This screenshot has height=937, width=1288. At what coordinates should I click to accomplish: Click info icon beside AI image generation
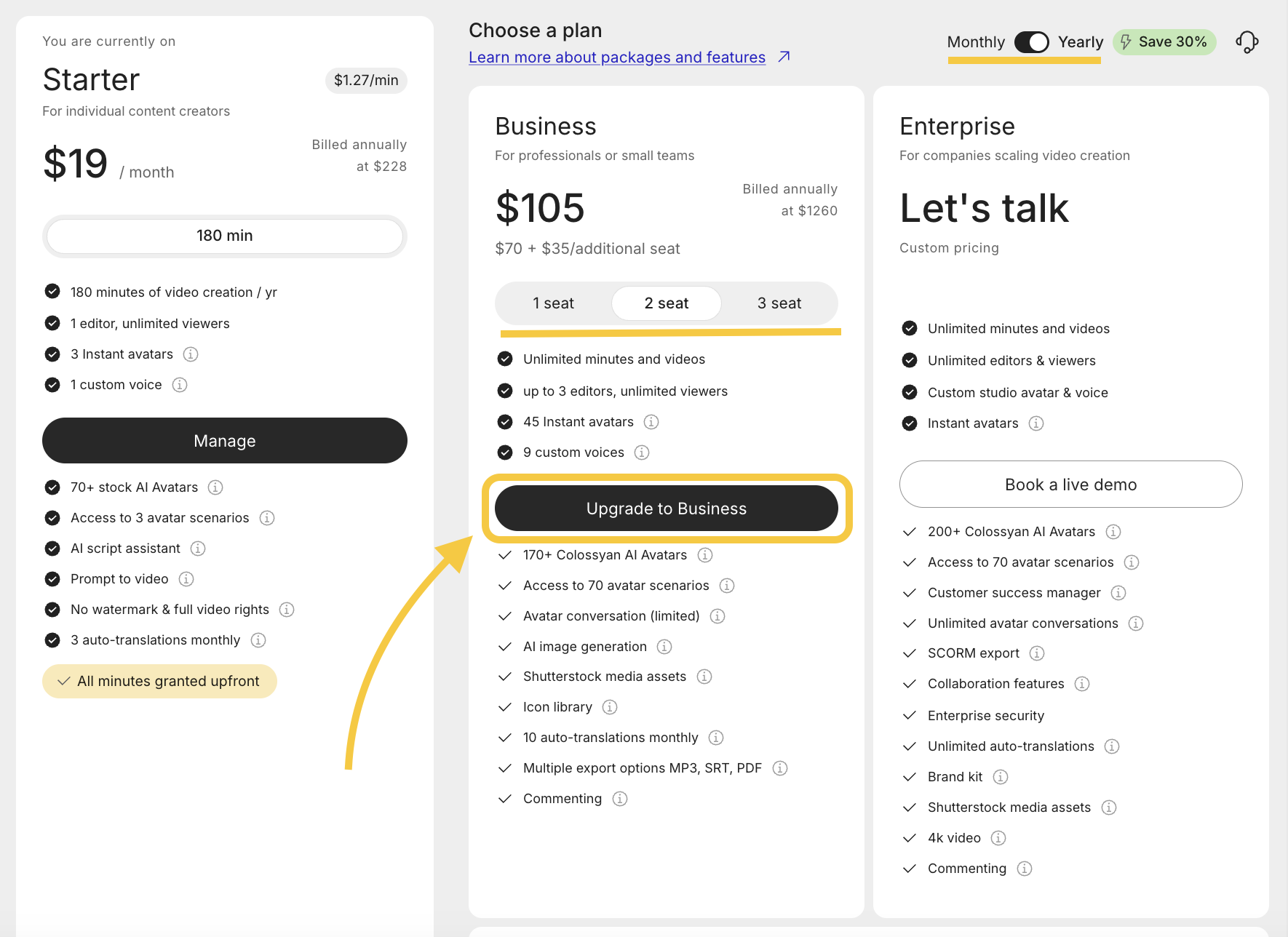pos(664,647)
